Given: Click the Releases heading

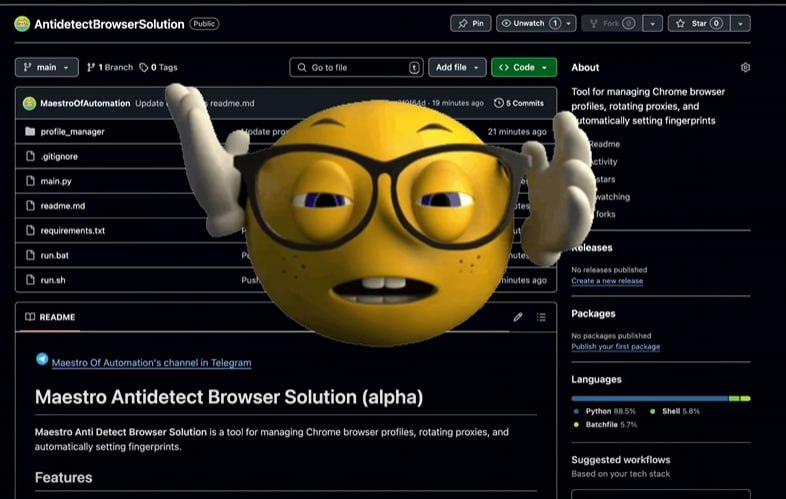Looking at the screenshot, I should point(592,248).
